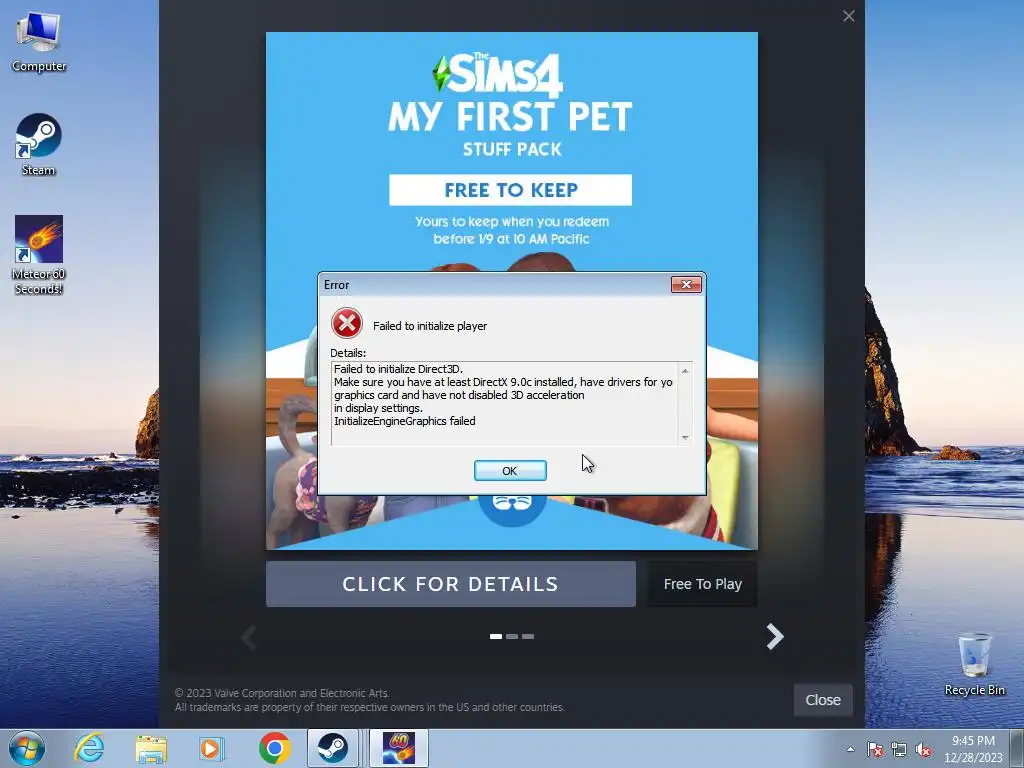The image size is (1024, 768).
Task: Select the first carousel page indicator
Action: tap(496, 636)
